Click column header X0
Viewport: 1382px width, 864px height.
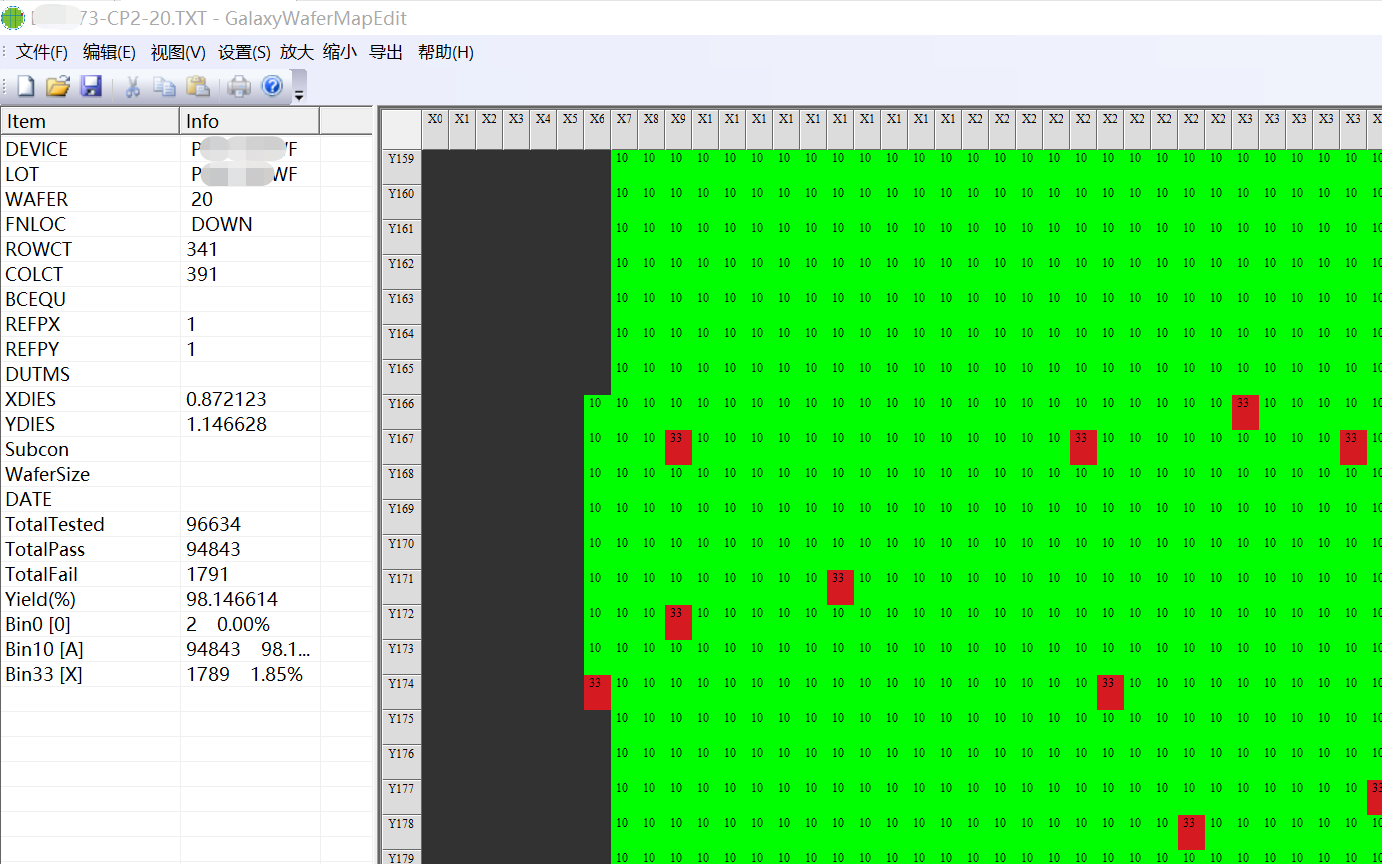pos(434,117)
